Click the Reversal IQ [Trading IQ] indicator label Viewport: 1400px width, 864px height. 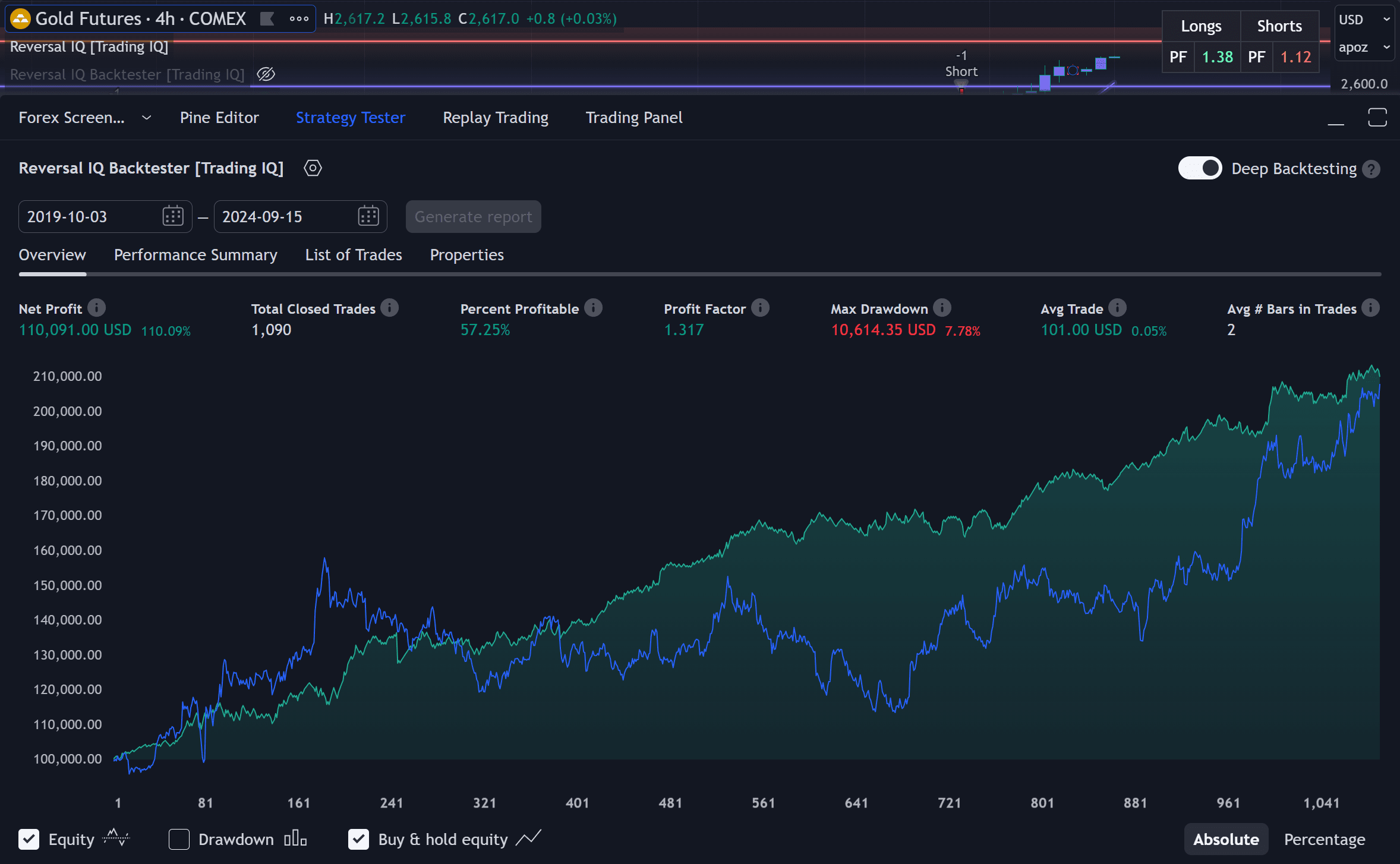[x=89, y=47]
